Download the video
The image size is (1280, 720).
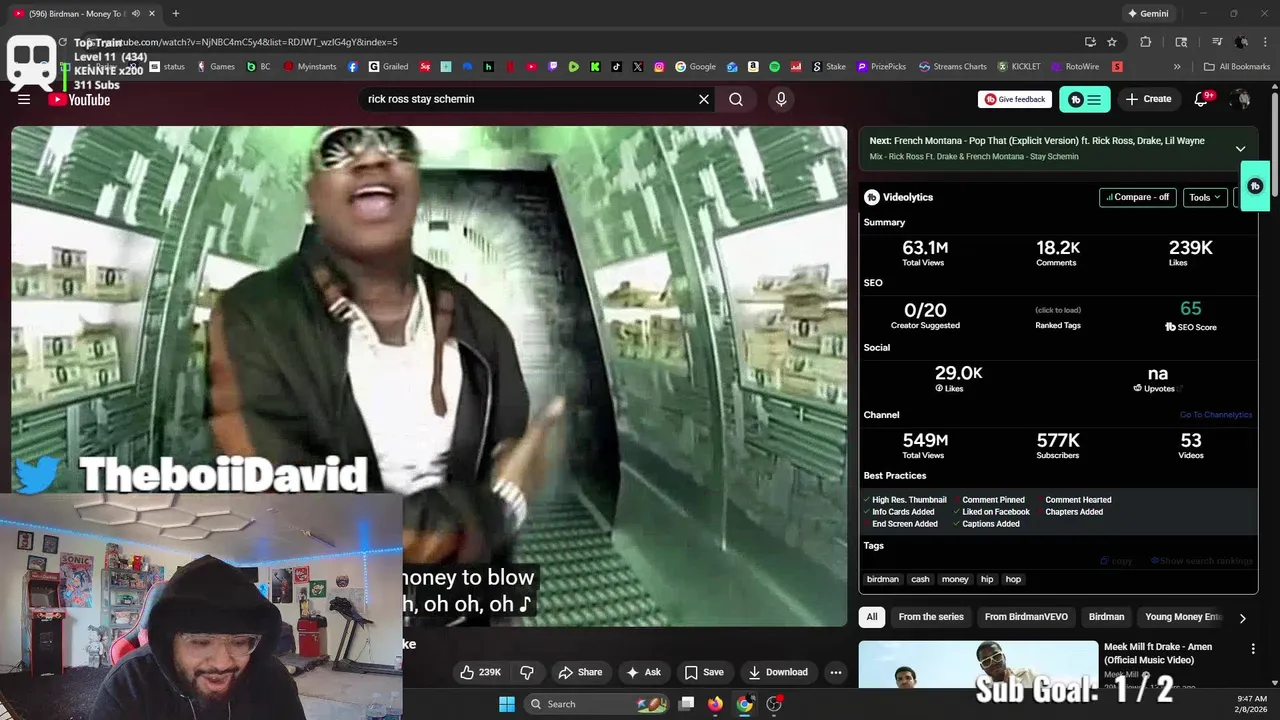point(778,672)
